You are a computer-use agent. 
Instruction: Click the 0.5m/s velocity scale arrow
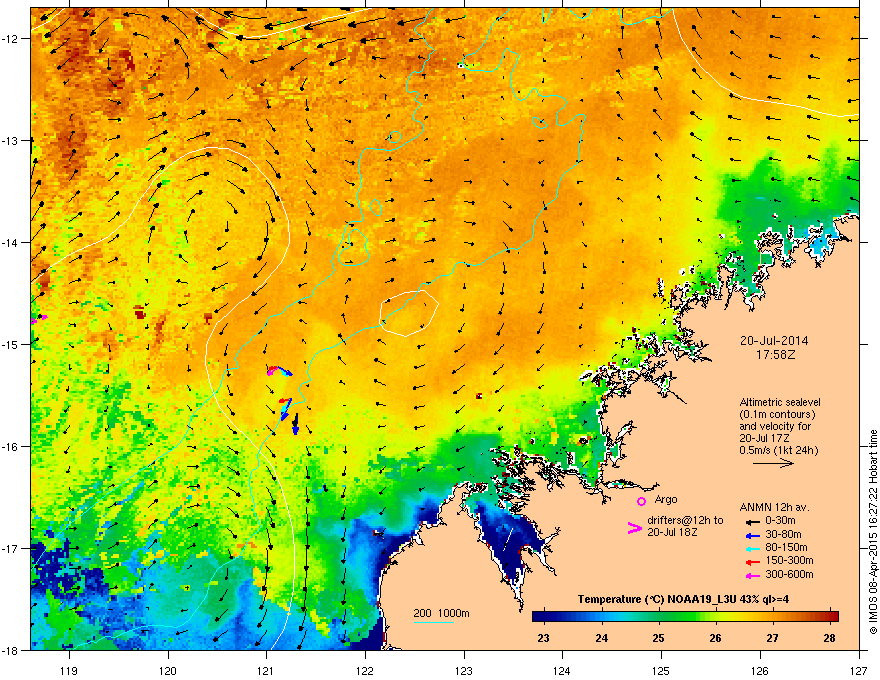(773, 463)
